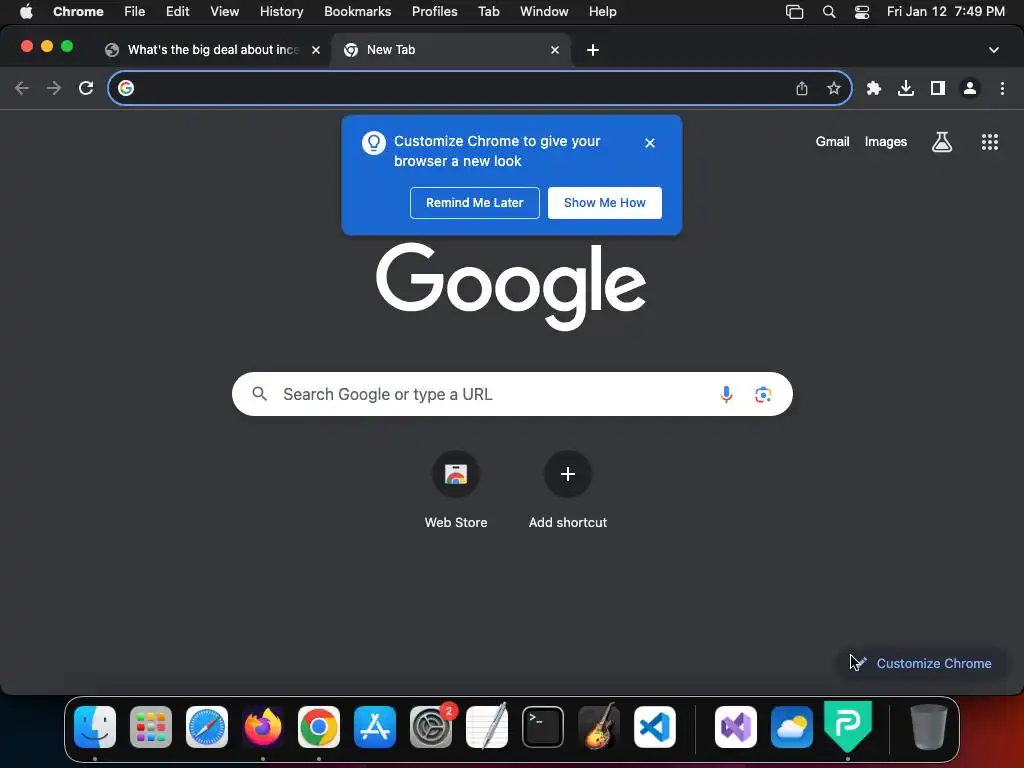Search by image with the Lens icon

tap(763, 394)
